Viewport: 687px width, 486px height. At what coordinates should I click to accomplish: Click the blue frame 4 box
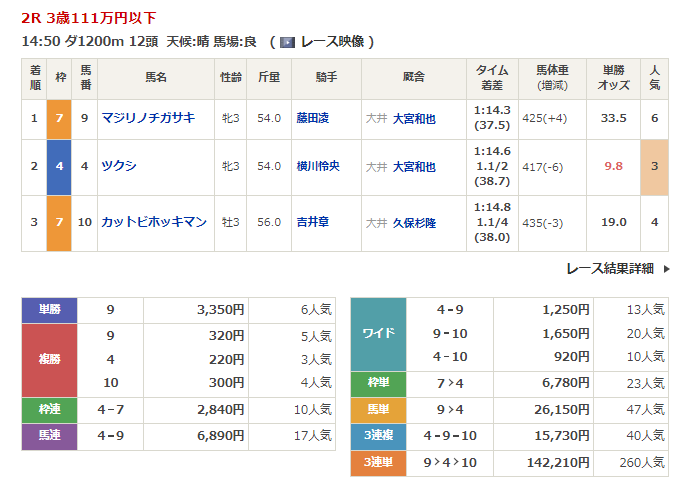(59, 166)
